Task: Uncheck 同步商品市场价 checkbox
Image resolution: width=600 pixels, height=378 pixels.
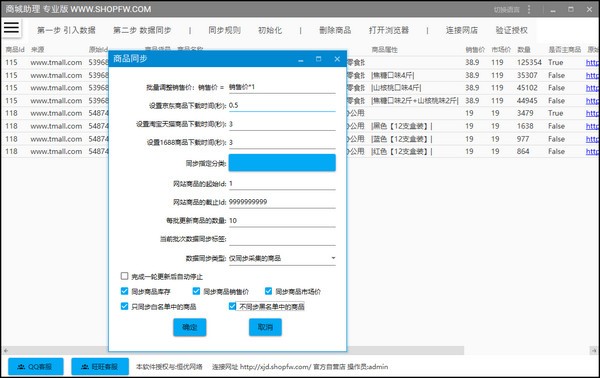Action: click(269, 291)
